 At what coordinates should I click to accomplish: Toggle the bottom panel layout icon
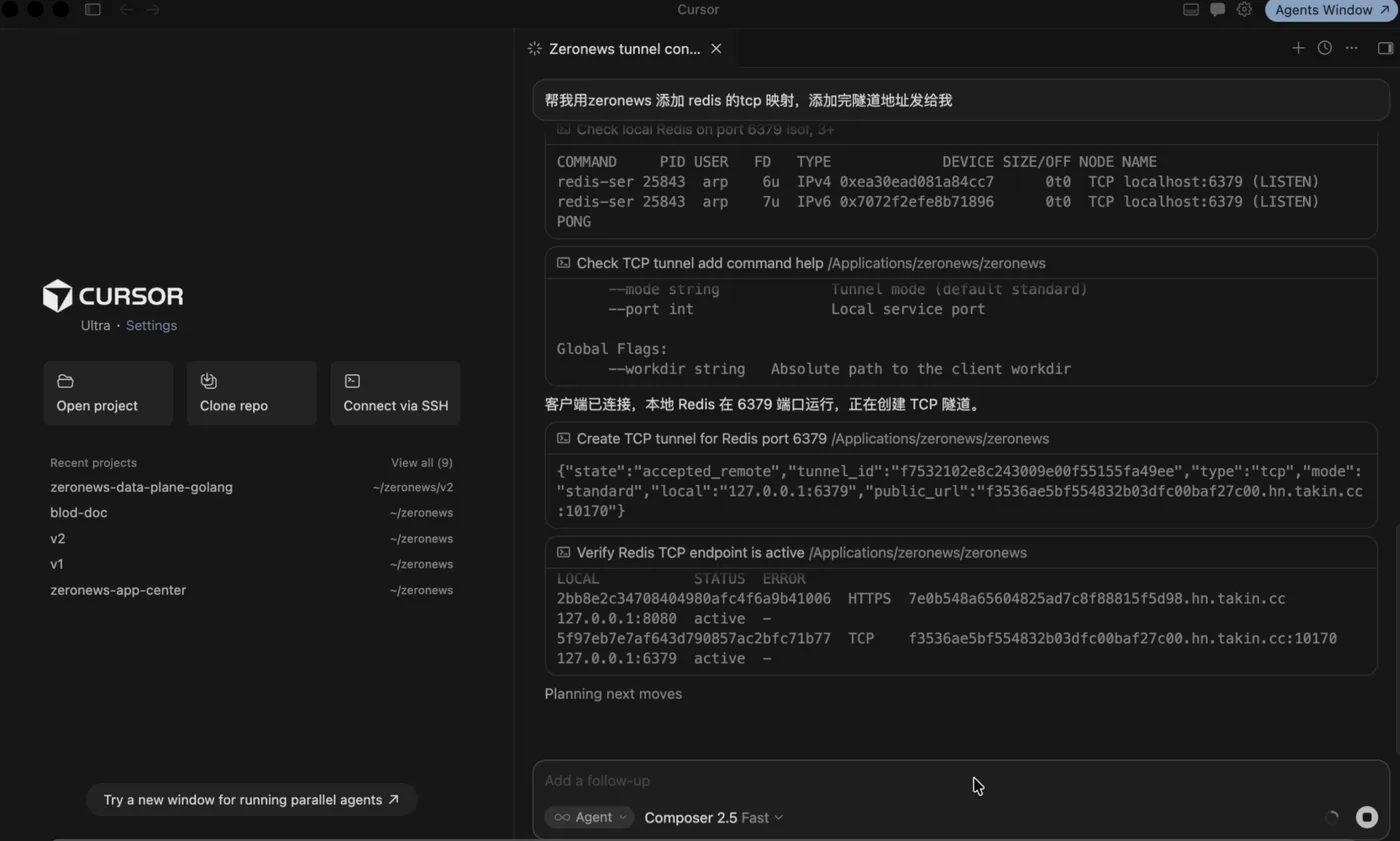tap(1191, 10)
